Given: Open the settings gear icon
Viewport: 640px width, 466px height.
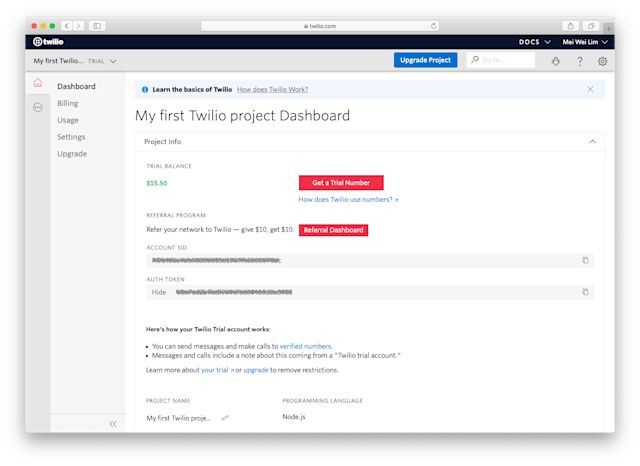Looking at the screenshot, I should [x=602, y=61].
